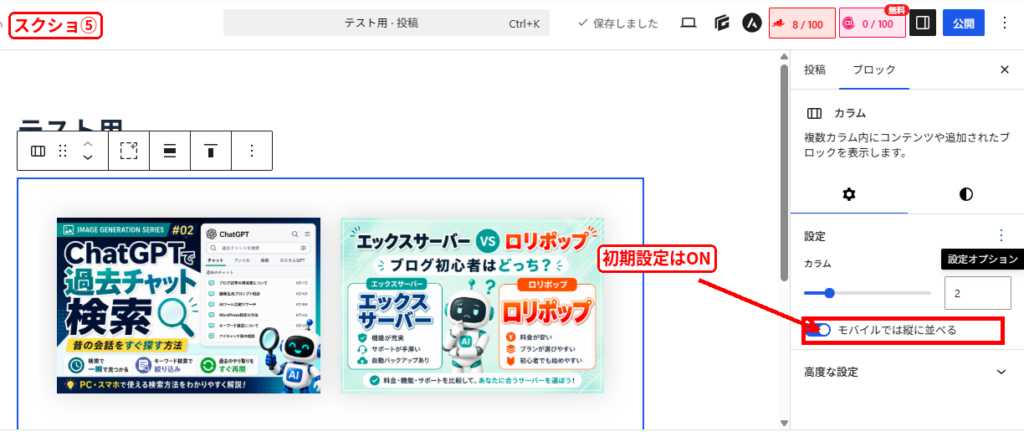
Task: Click the 設定 panel heading
Action: tap(814, 236)
